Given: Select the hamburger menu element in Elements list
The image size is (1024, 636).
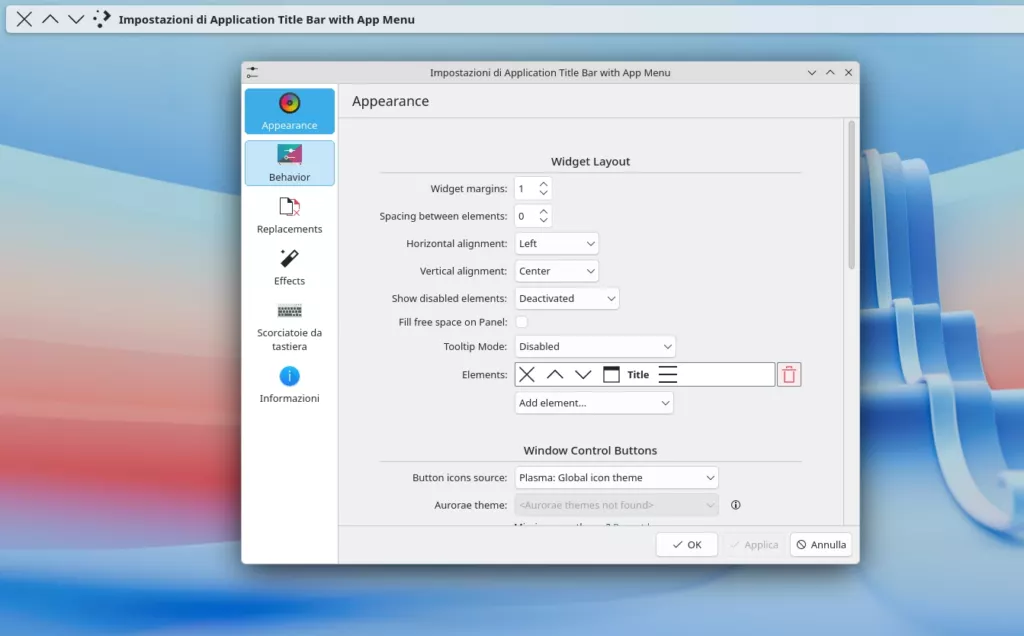Looking at the screenshot, I should click(667, 375).
